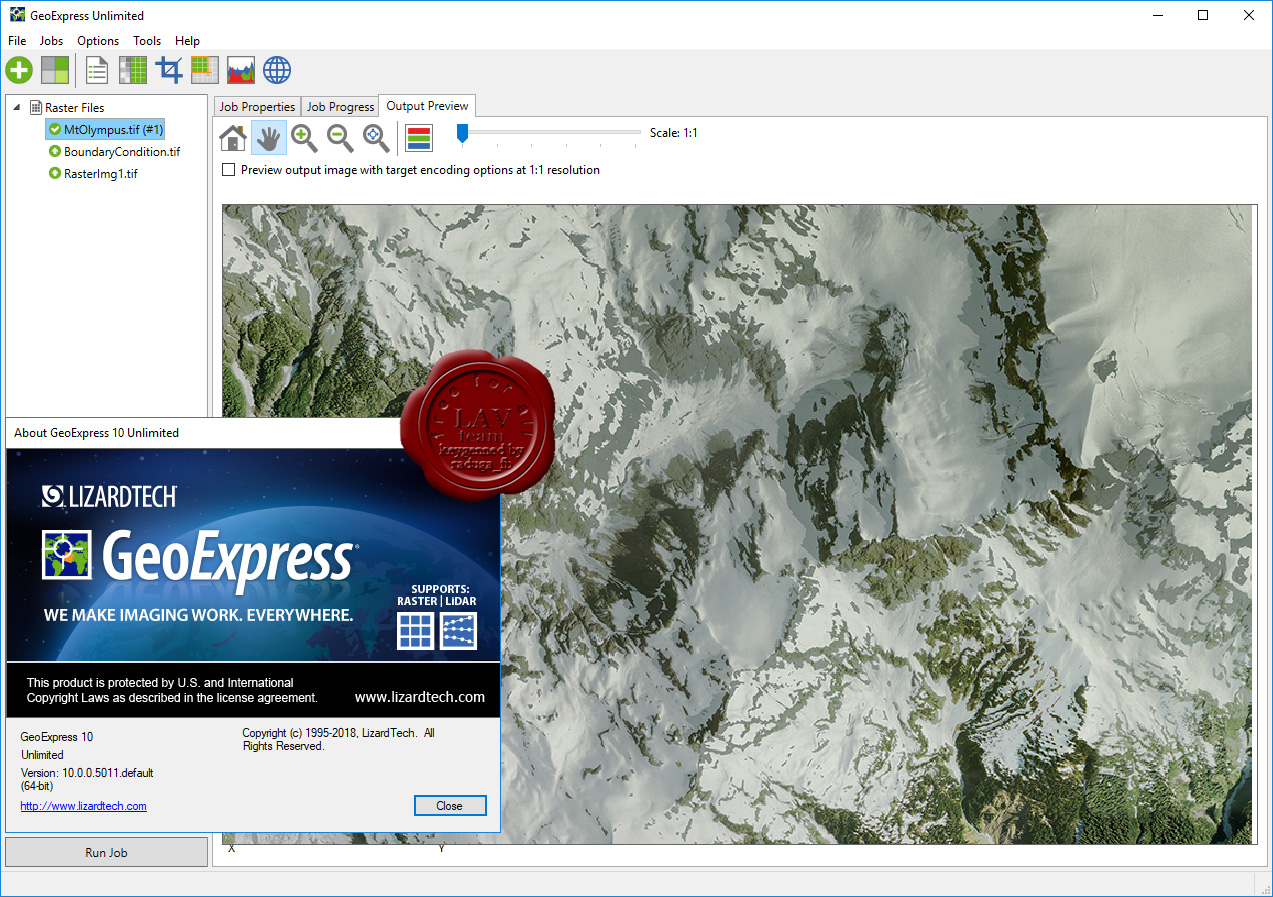Click the Scale: 1:1 label
The width and height of the screenshot is (1273, 897).
click(674, 132)
